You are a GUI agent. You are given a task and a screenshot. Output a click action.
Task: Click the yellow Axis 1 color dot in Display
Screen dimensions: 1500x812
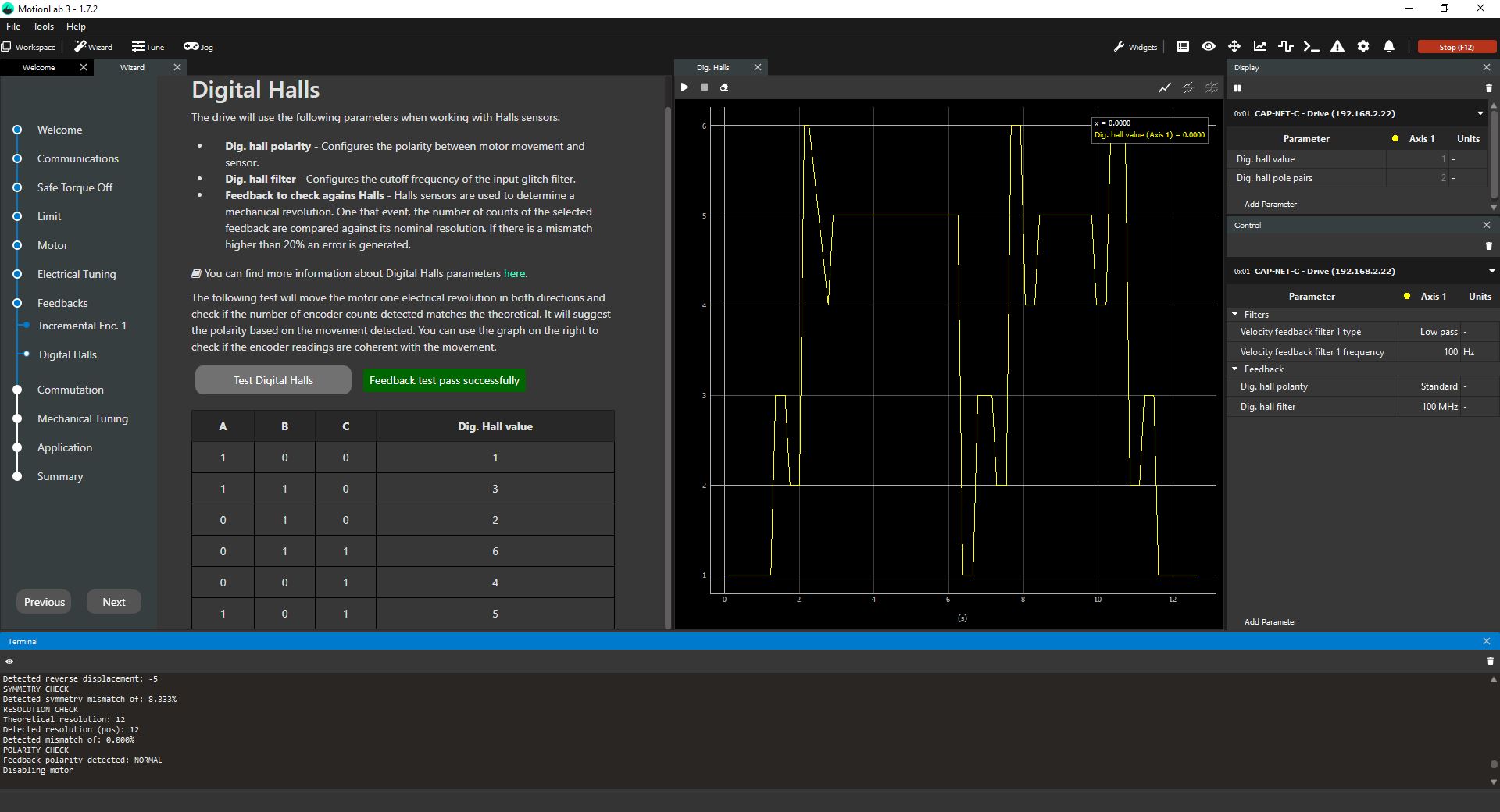click(x=1395, y=139)
